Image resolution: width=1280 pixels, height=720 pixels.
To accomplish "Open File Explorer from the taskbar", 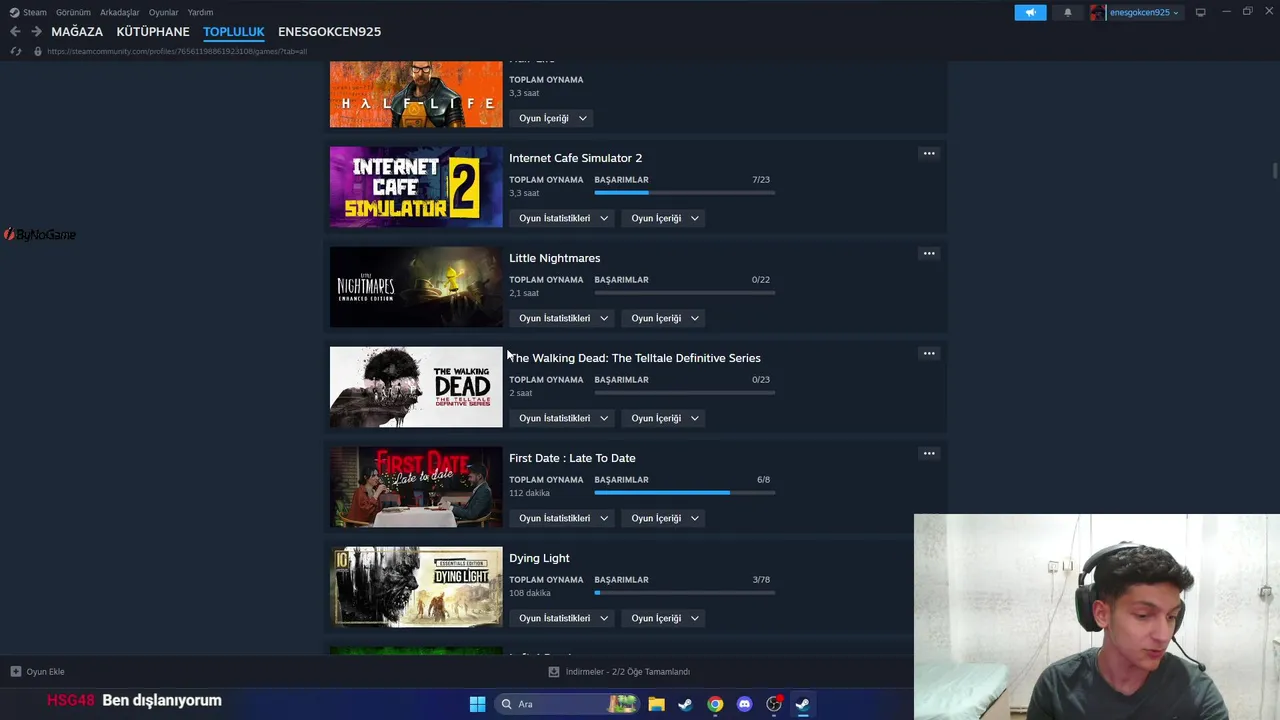I will click(x=656, y=704).
